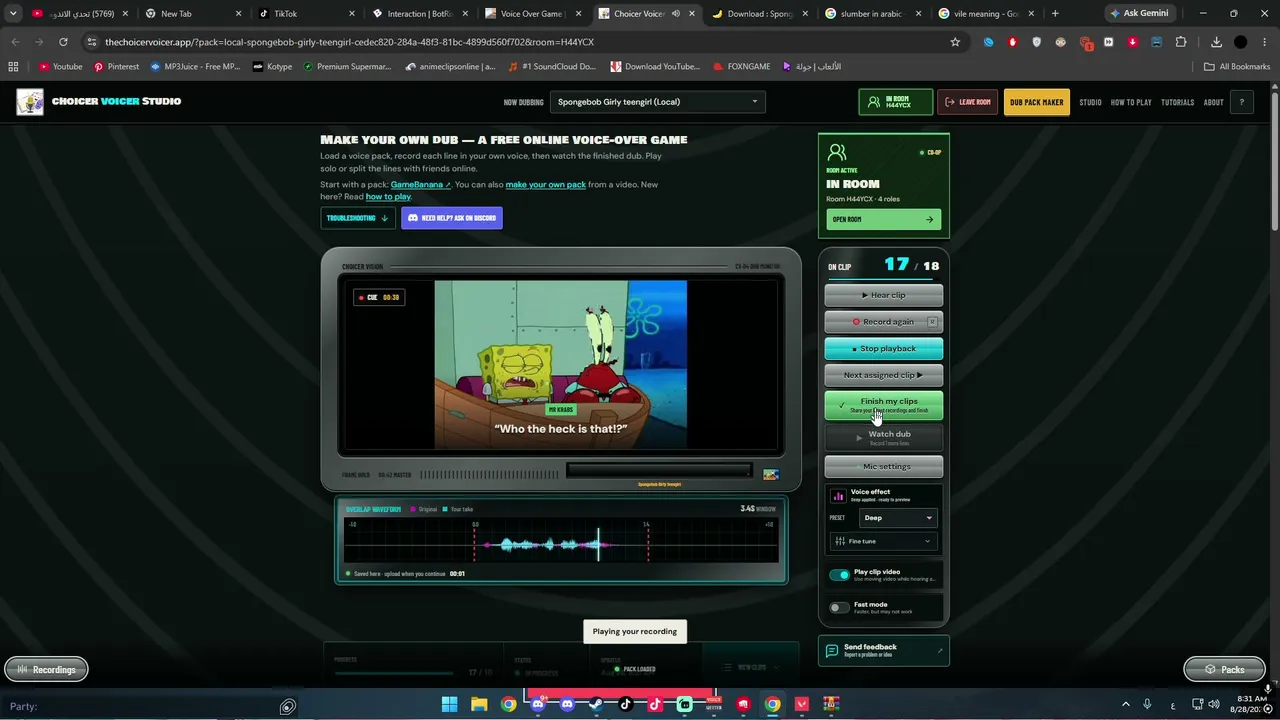The height and width of the screenshot is (720, 1280).
Task: Open File Explorer from taskbar
Action: tap(479, 704)
